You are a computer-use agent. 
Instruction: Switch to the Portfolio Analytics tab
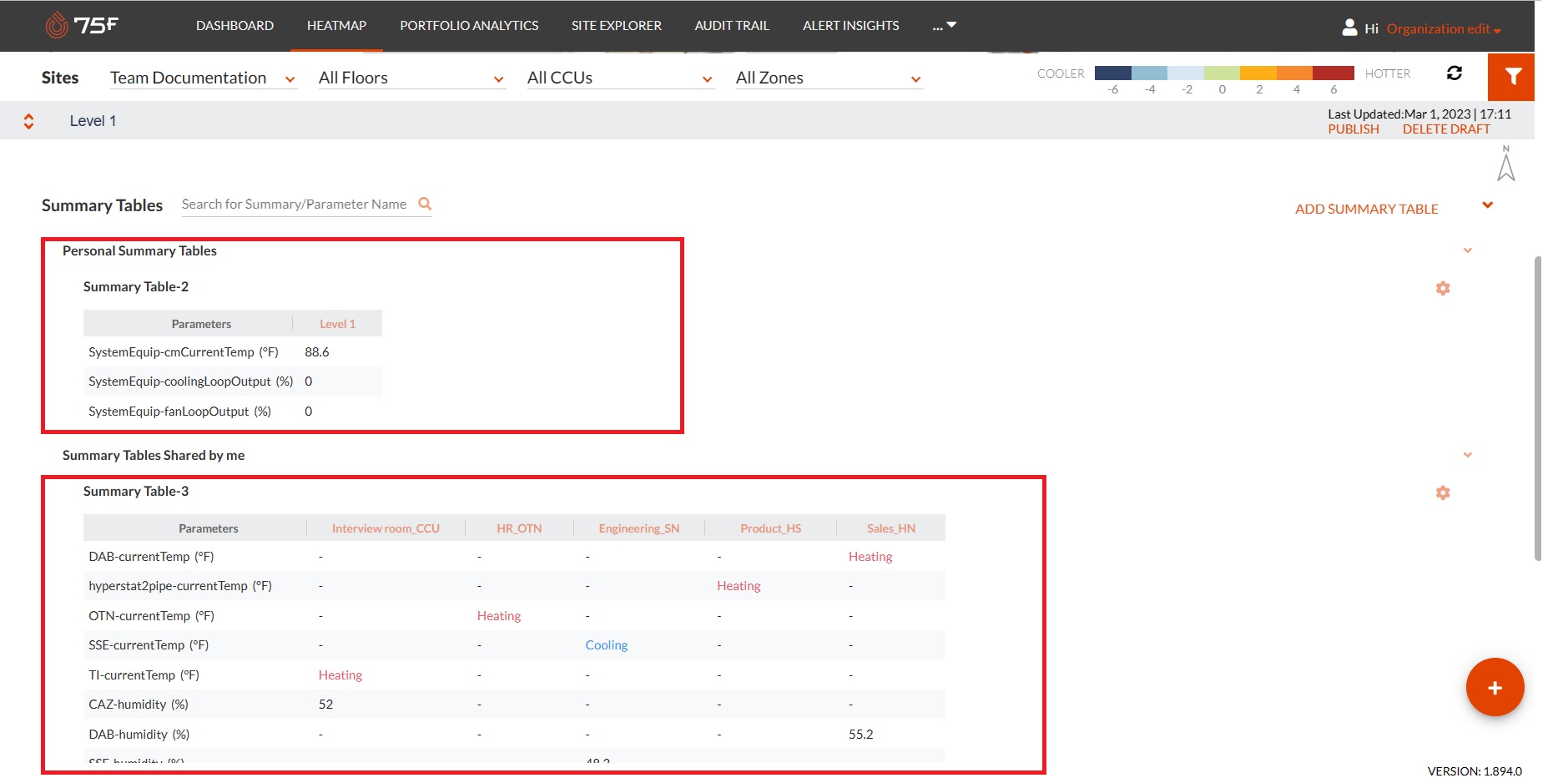point(469,26)
